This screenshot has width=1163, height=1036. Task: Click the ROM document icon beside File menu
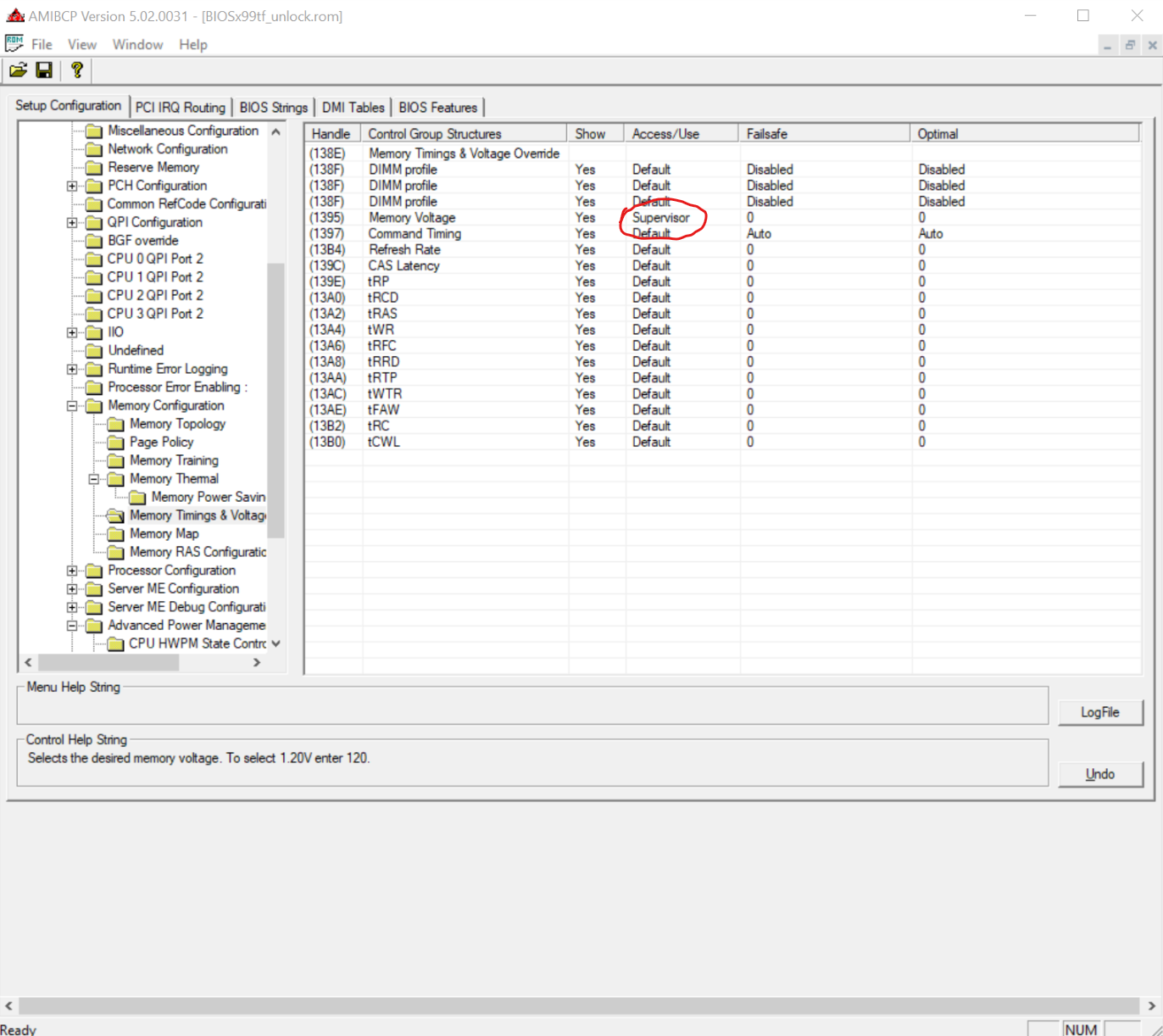click(x=14, y=43)
